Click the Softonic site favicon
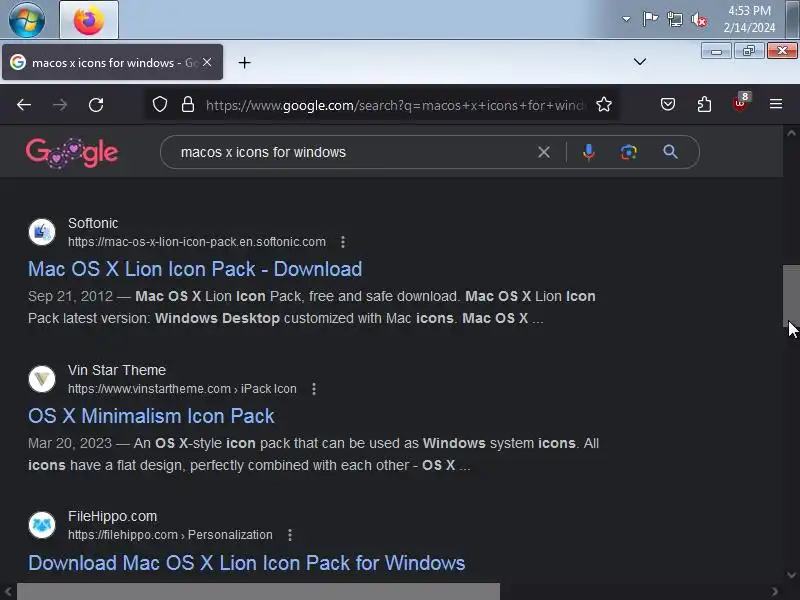 click(42, 232)
